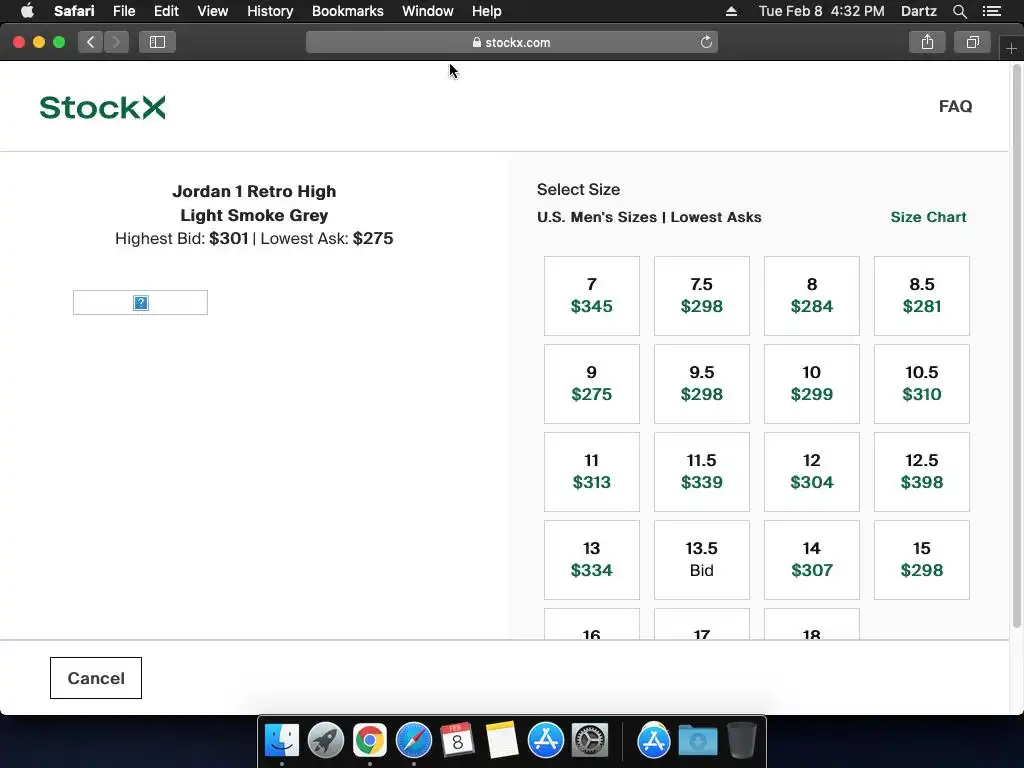Click the StockX logo
1024x768 pixels.
coord(103,107)
